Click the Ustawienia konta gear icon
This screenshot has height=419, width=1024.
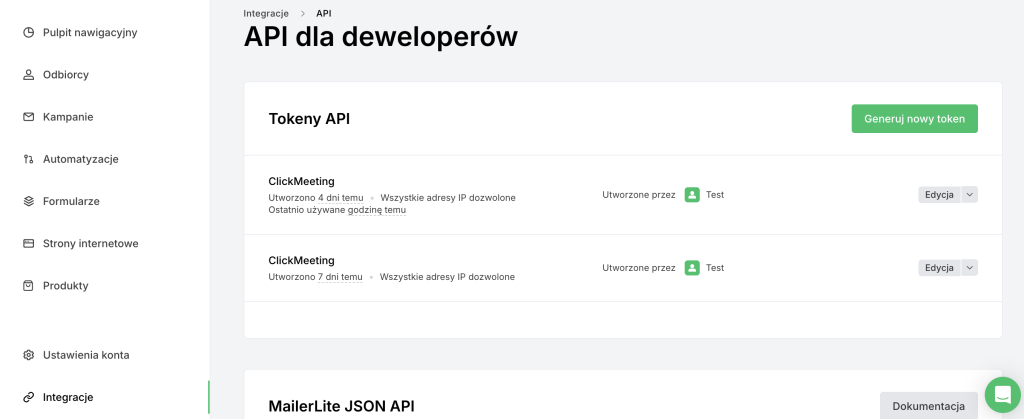(x=29, y=355)
